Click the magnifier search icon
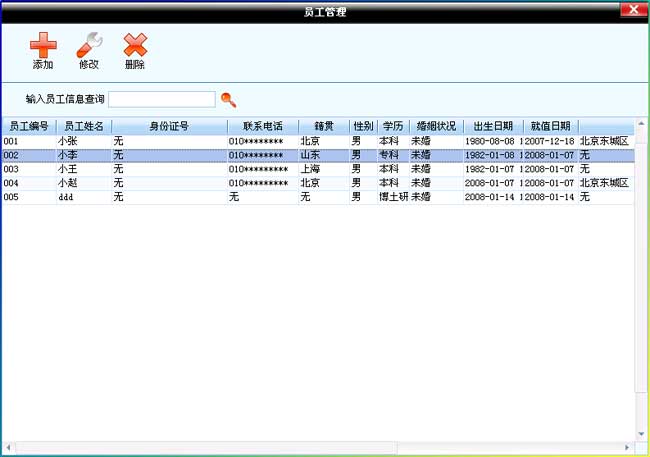The width and height of the screenshot is (650, 457). pyautogui.click(x=229, y=99)
